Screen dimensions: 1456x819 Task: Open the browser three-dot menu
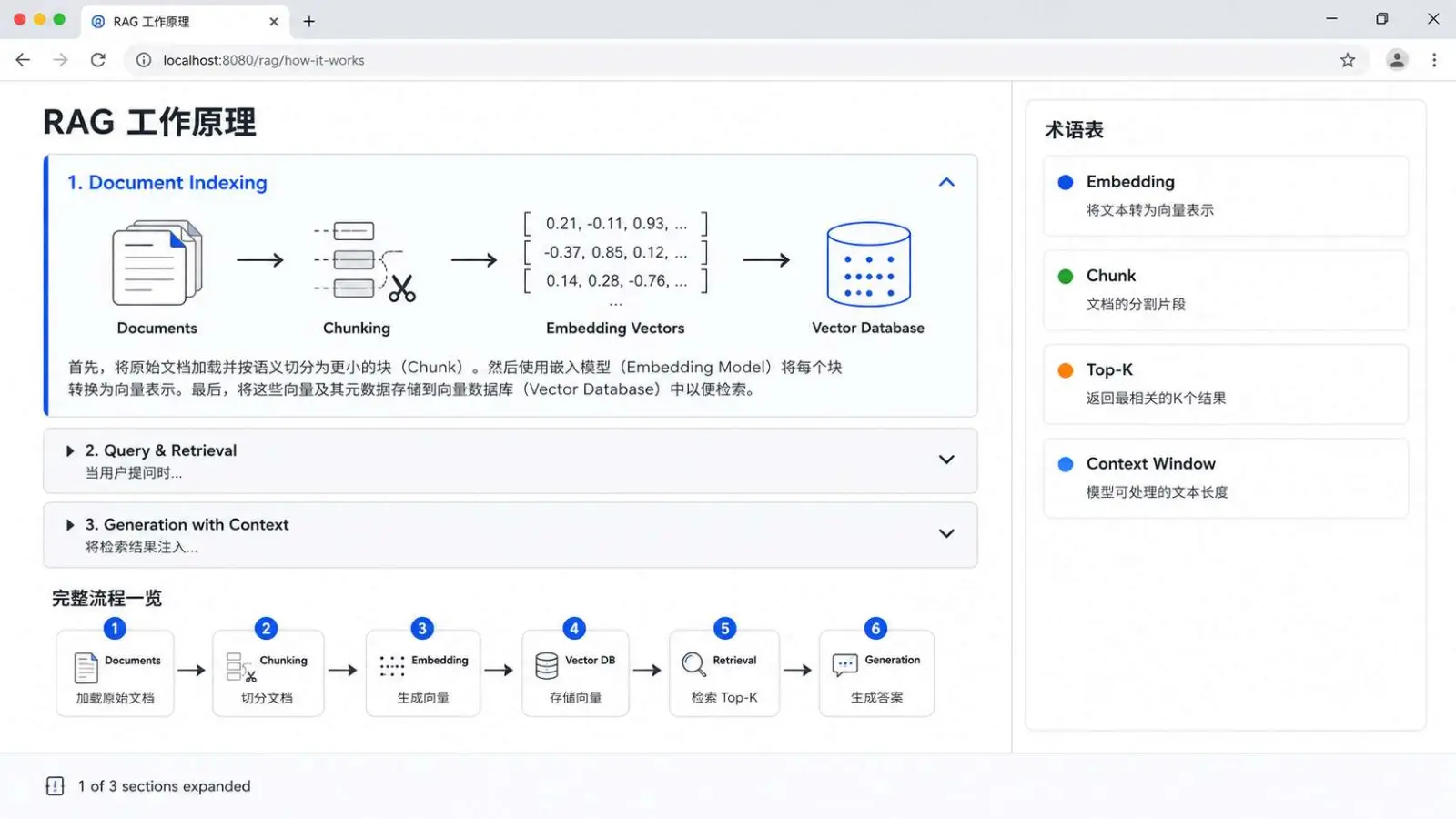(x=1434, y=60)
